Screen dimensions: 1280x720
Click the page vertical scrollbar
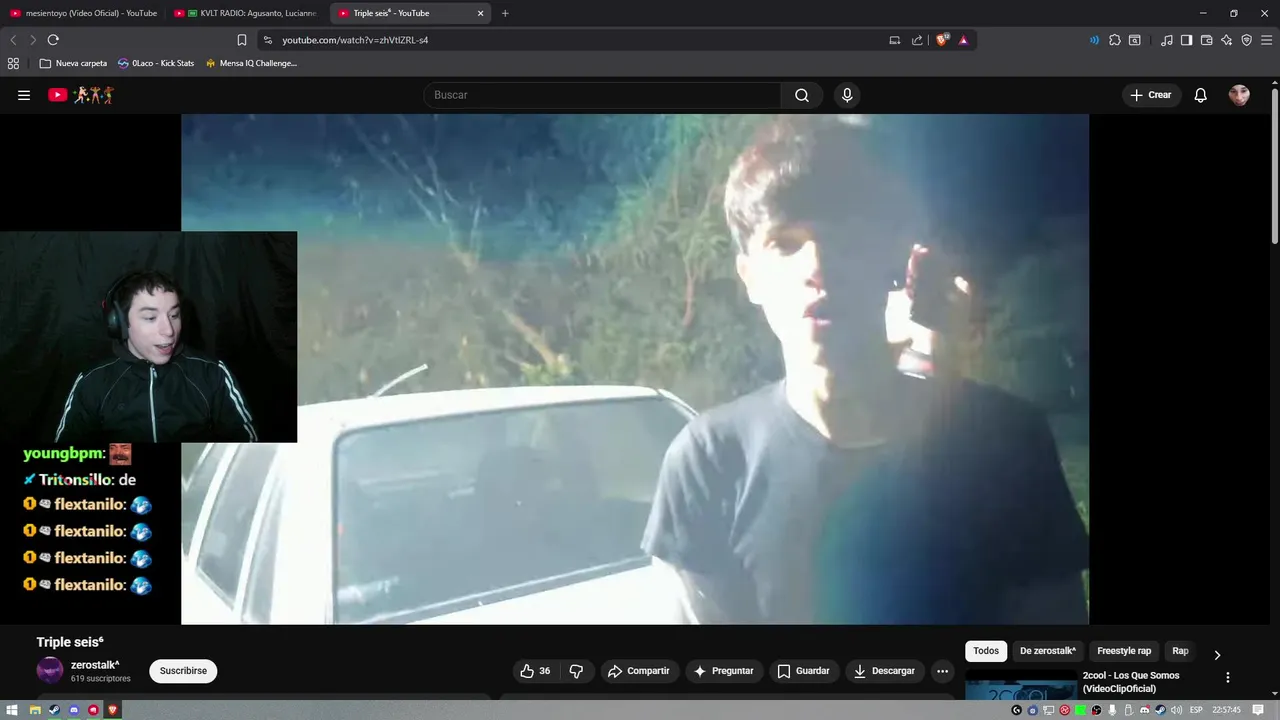coord(1275,165)
